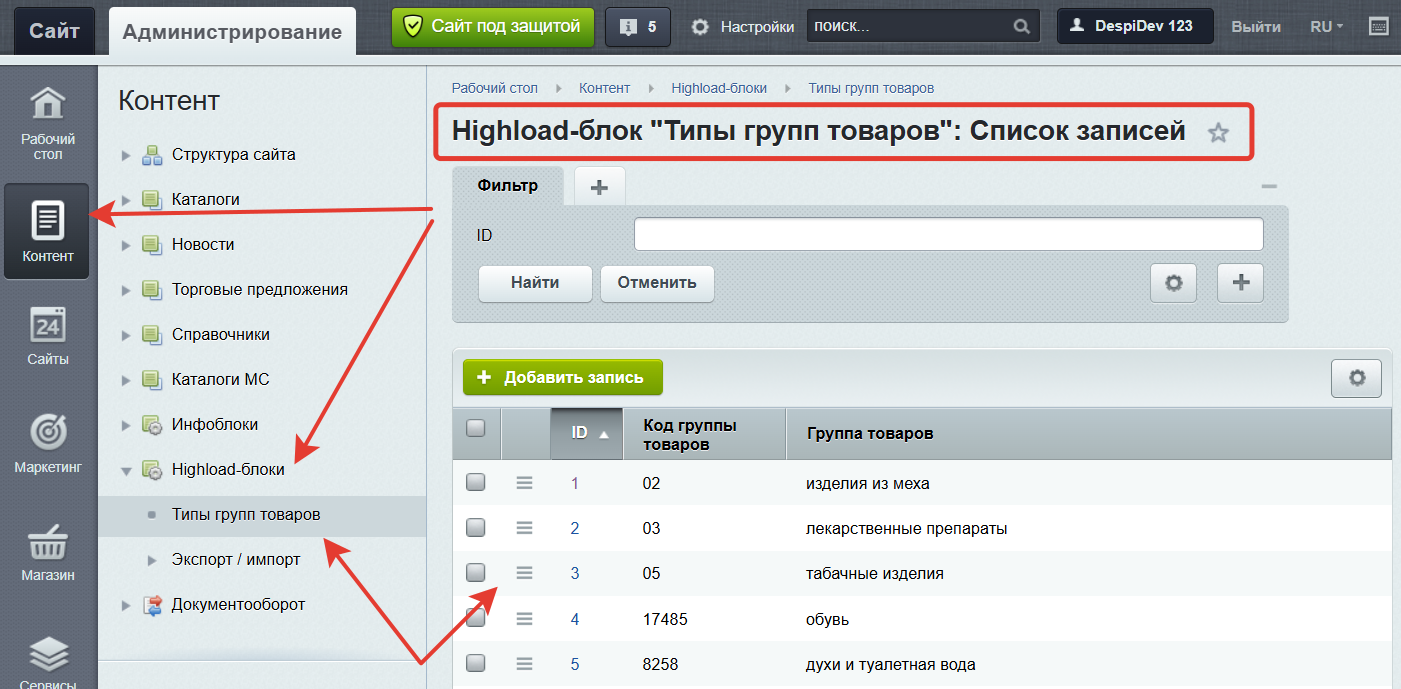Switch to the Администрирование tab

232,32
